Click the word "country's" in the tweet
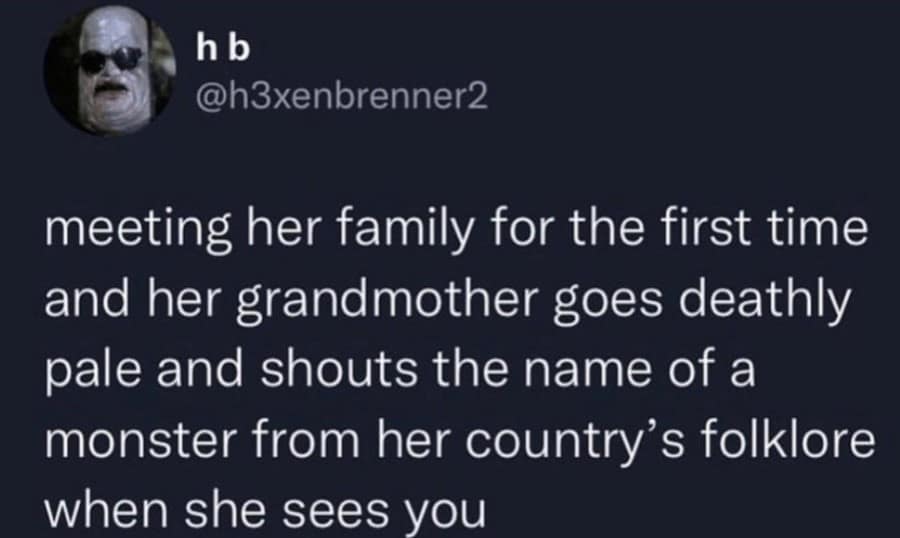The width and height of the screenshot is (900, 538). point(550,440)
